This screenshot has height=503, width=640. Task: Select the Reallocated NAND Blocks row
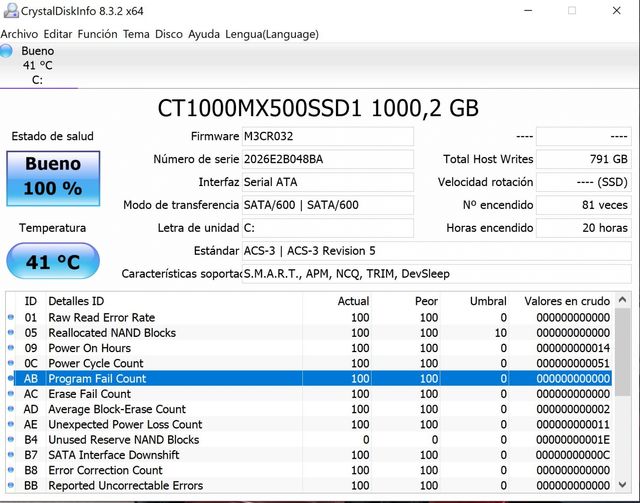coord(309,333)
